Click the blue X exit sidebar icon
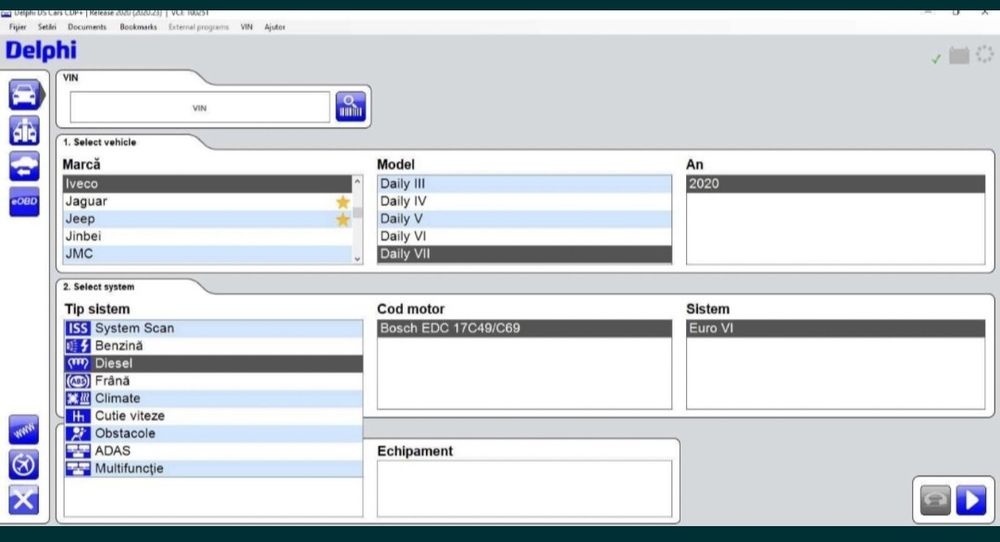1000x542 pixels. point(24,500)
